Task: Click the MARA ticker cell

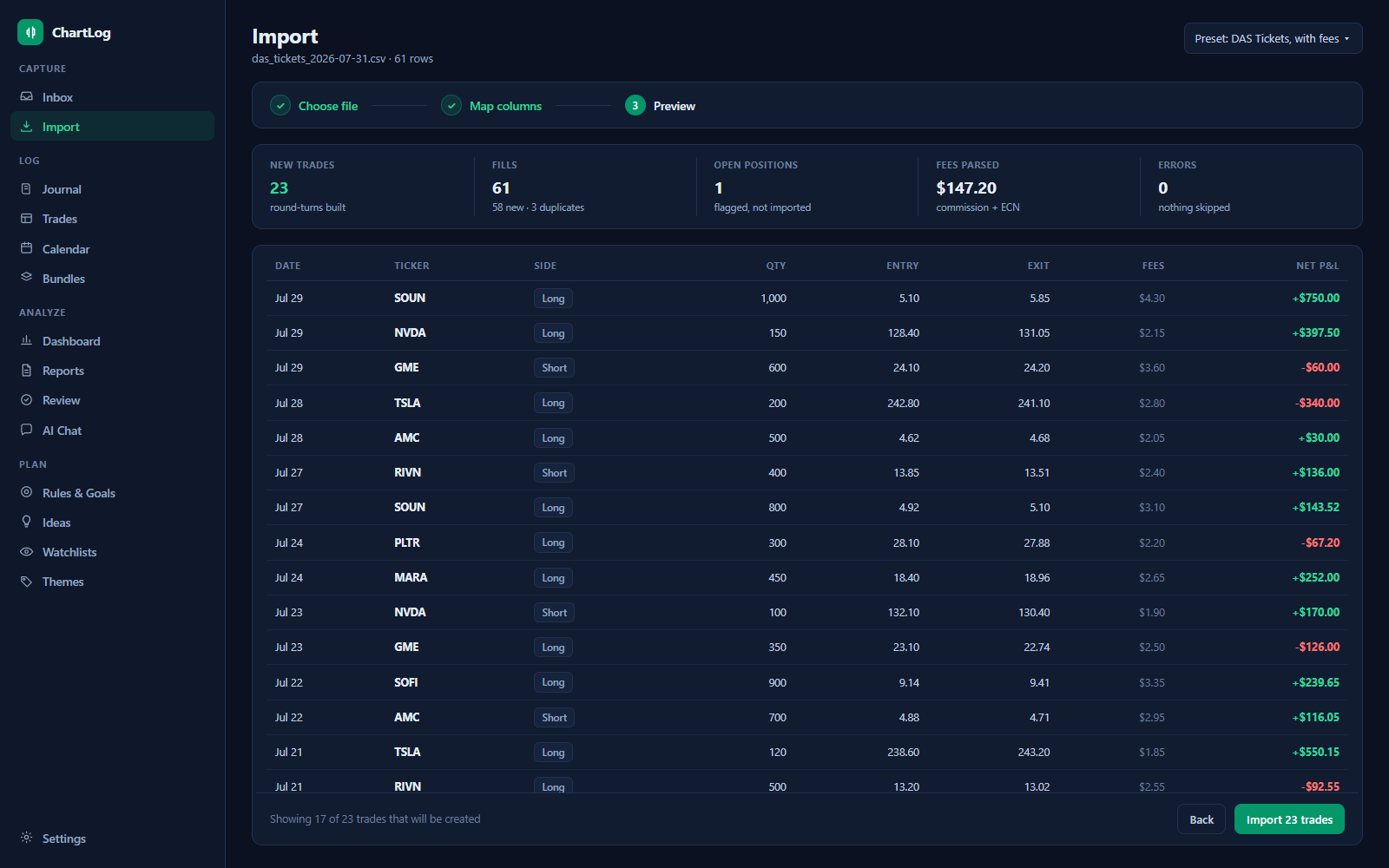Action: tap(411, 577)
